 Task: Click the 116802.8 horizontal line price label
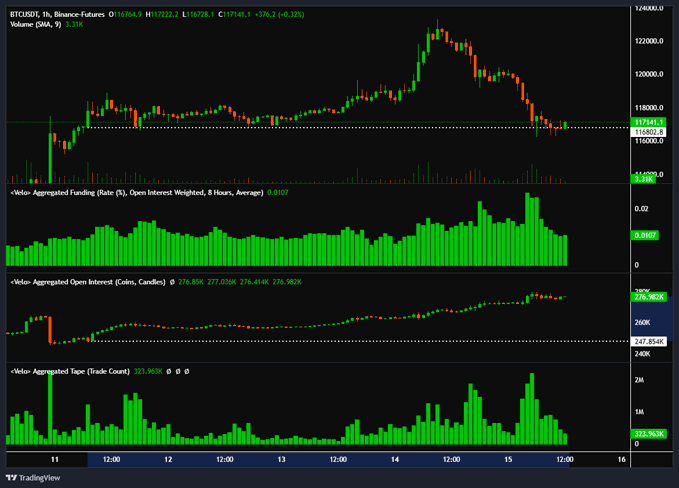649,131
